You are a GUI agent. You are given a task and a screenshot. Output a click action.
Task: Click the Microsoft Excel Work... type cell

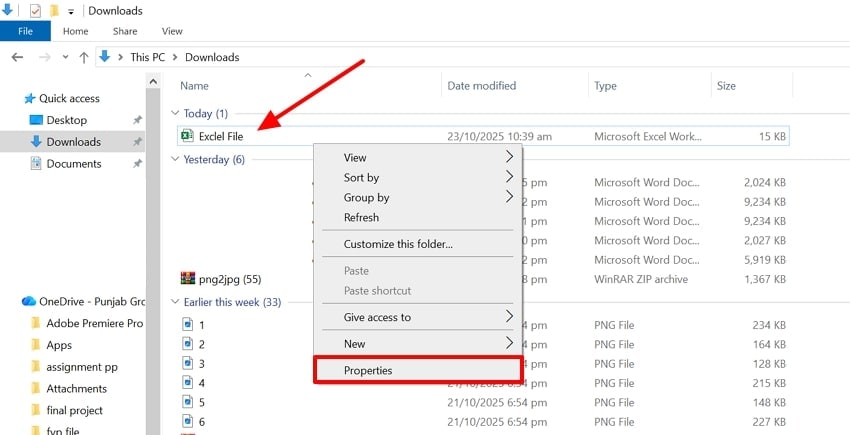[x=647, y=137]
